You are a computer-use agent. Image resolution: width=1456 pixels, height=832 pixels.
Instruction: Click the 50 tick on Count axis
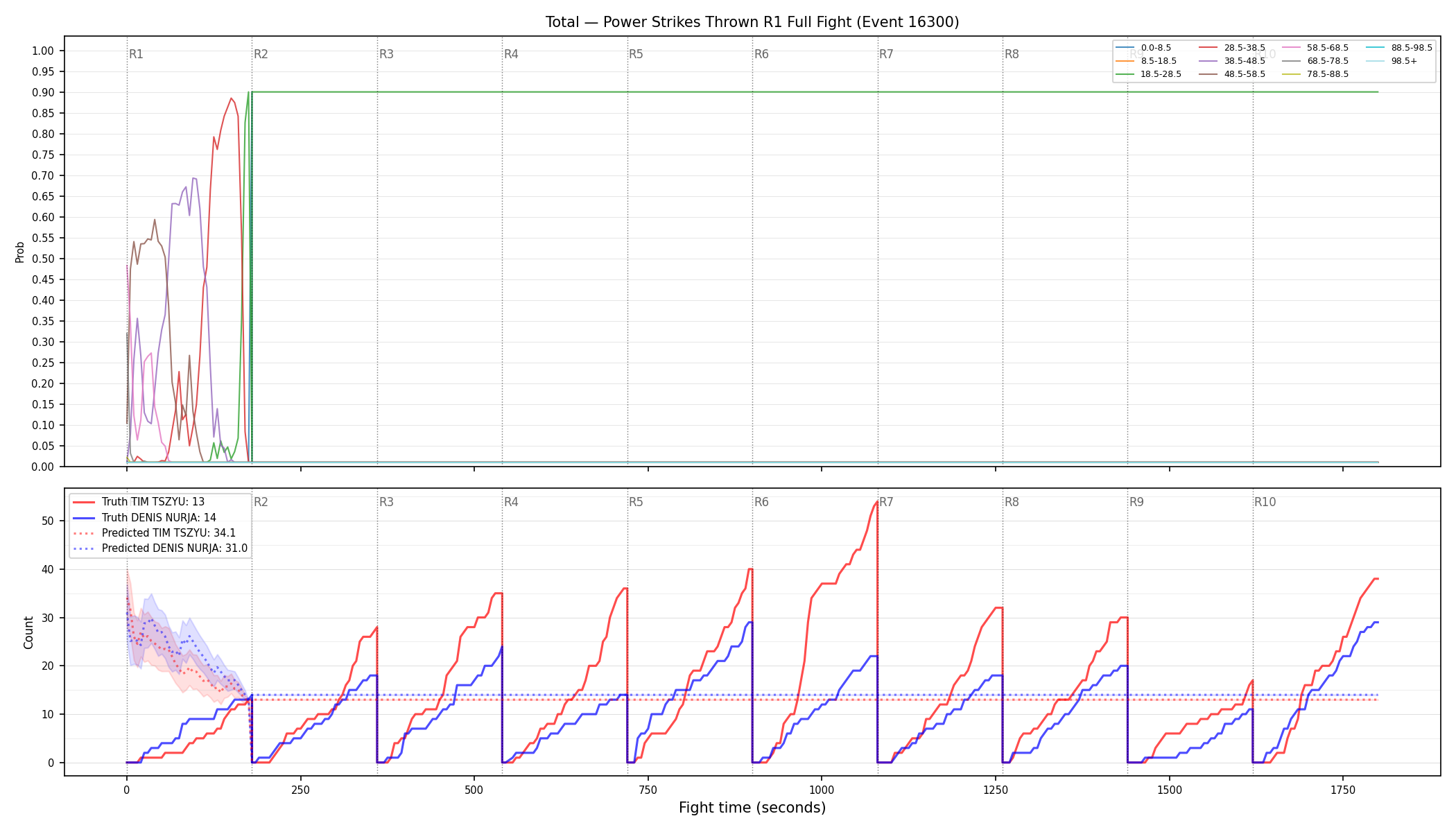48,521
